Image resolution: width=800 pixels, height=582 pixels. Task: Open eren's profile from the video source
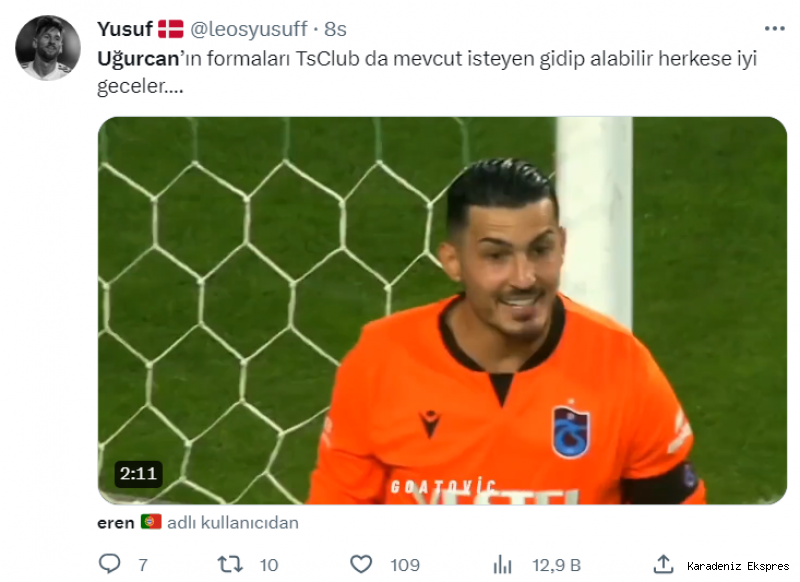coord(116,523)
